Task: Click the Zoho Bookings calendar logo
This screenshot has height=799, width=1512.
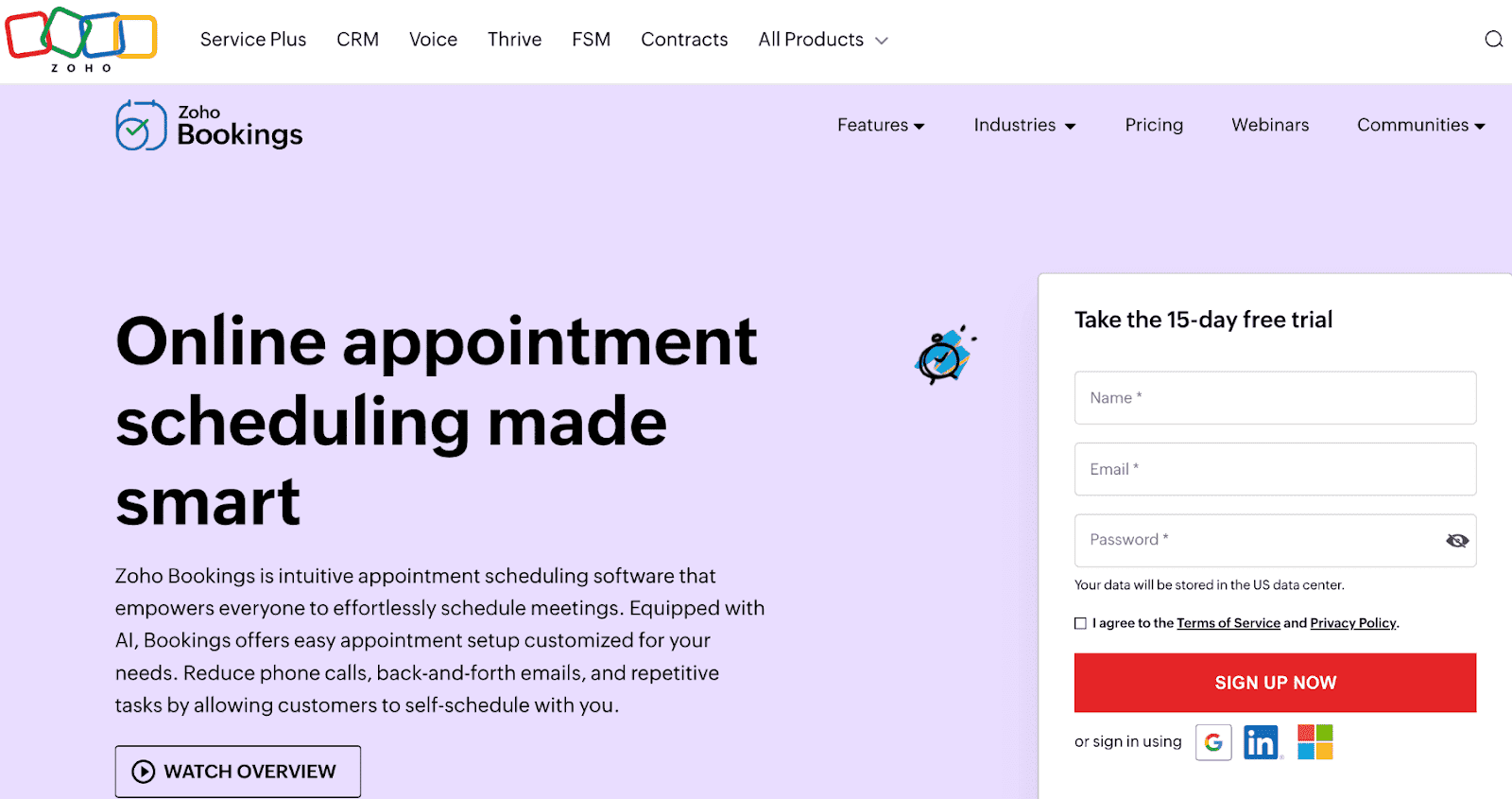Action: [142, 124]
